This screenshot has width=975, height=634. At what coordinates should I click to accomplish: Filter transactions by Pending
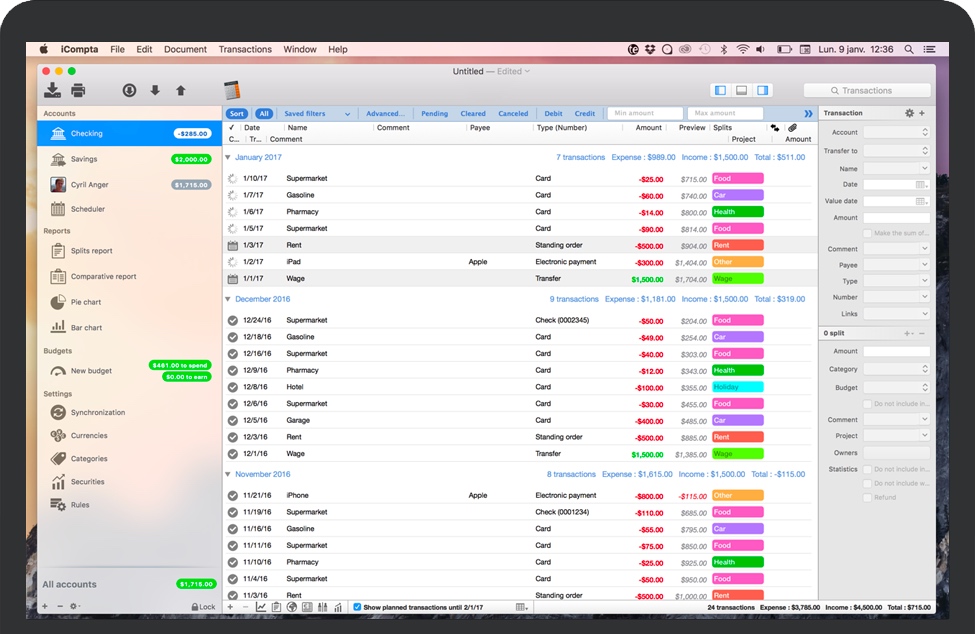tap(434, 114)
